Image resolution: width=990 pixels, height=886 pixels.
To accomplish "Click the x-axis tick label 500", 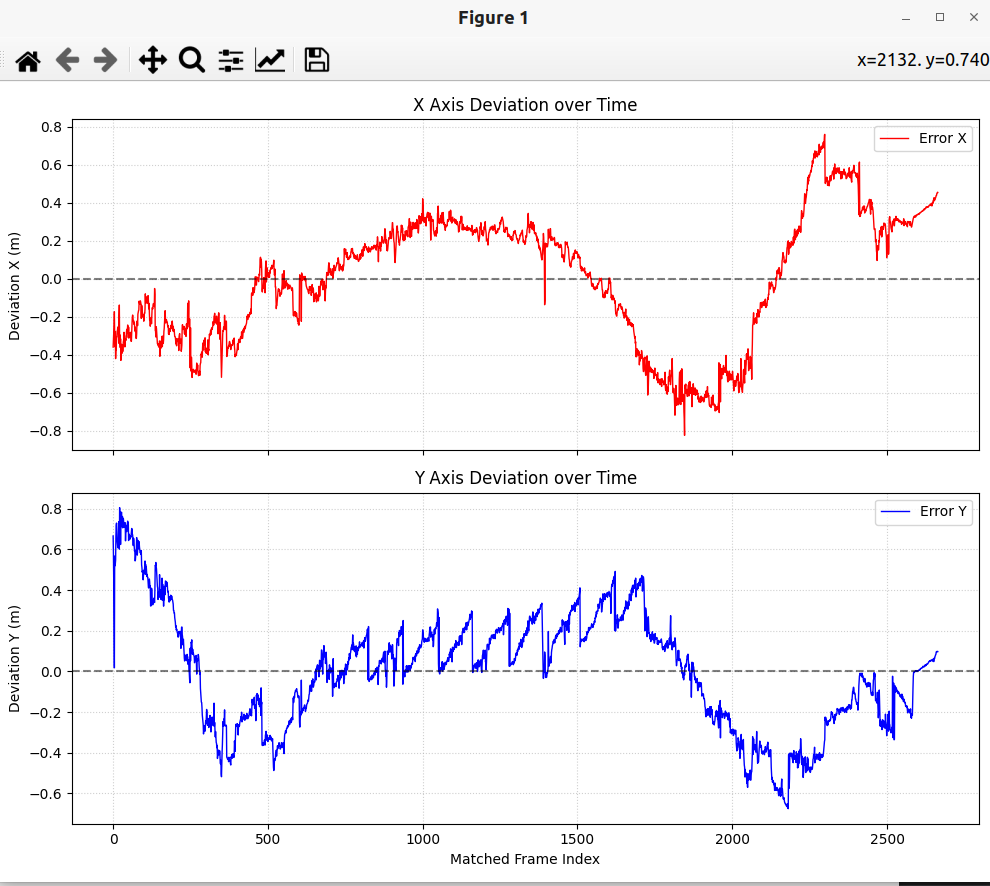I will tap(268, 839).
